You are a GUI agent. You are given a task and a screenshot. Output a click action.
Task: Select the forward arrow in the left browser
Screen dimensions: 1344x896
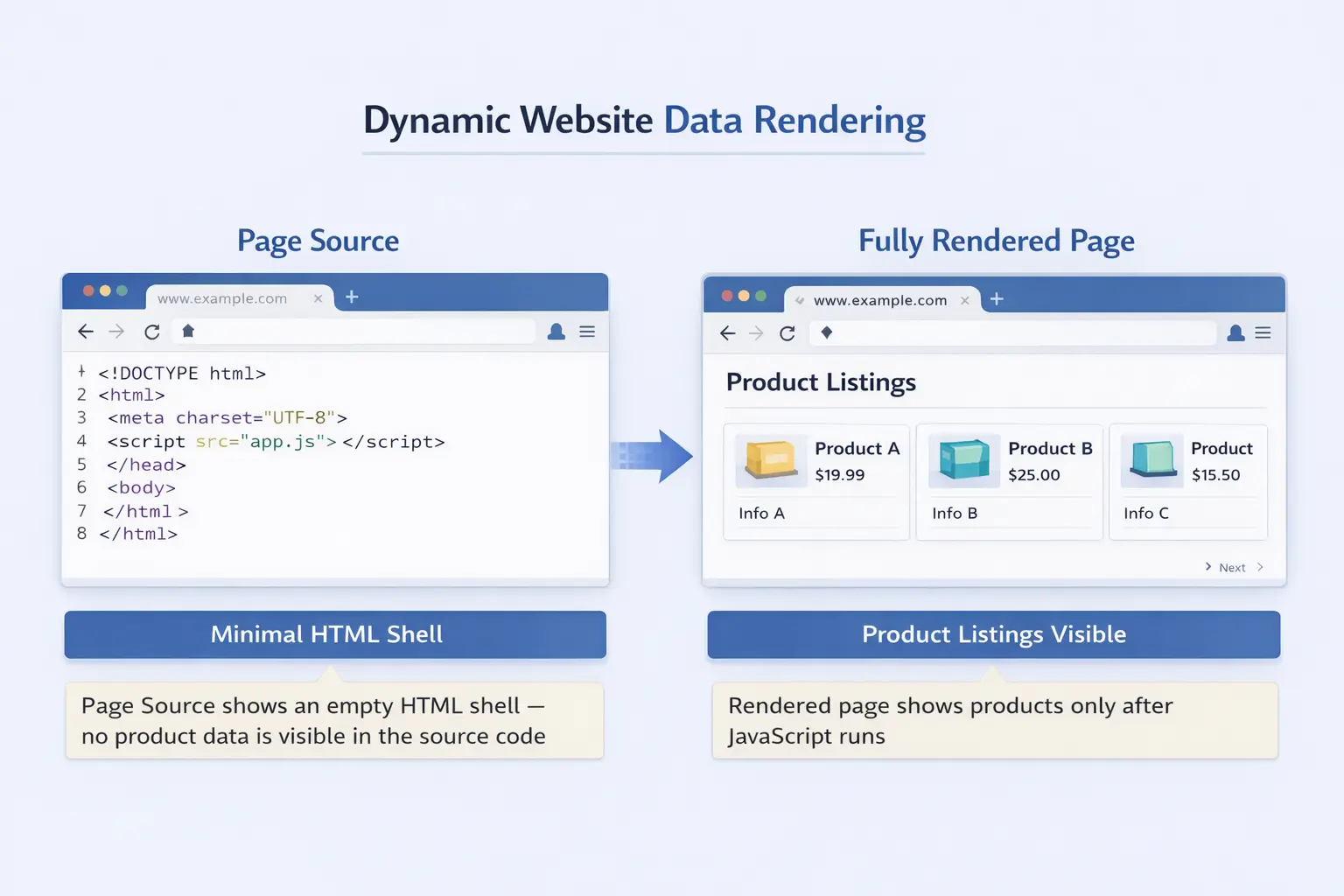pyautogui.click(x=117, y=331)
